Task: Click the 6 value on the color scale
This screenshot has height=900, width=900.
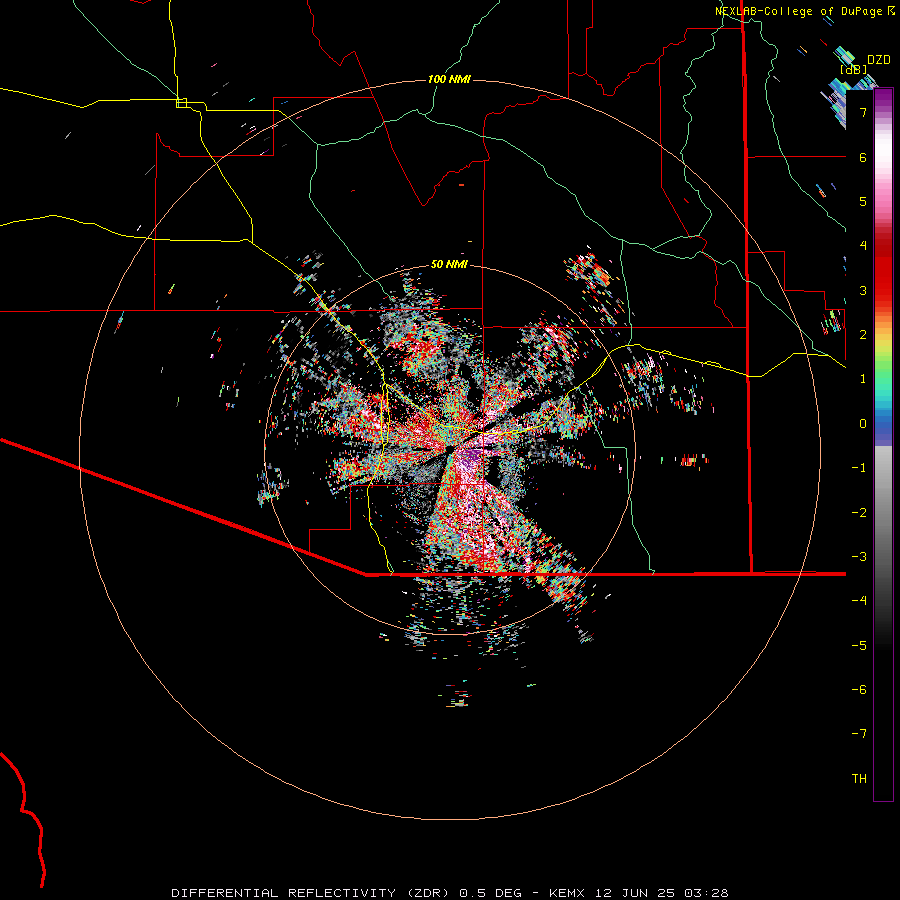Action: [863, 157]
